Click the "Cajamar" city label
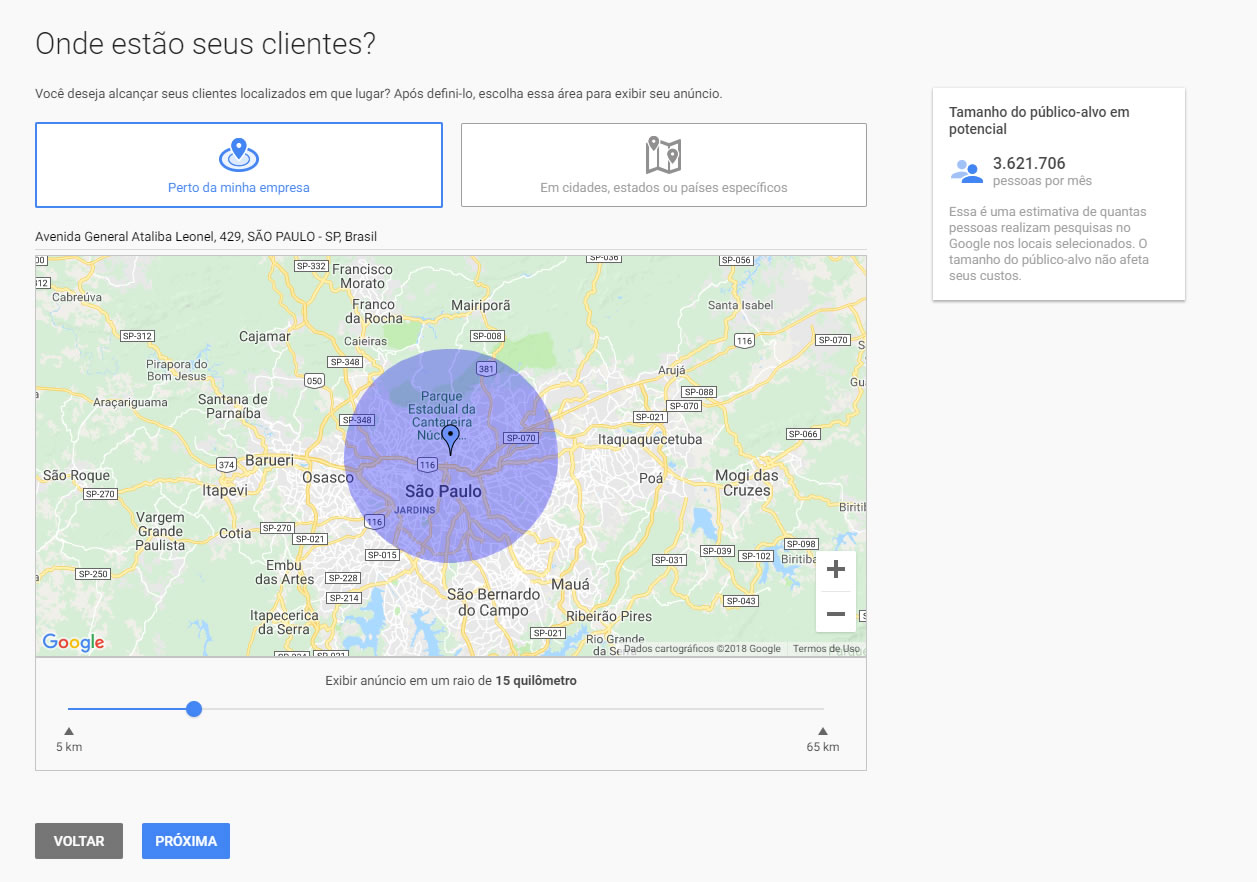The width and height of the screenshot is (1257, 882). point(265,337)
